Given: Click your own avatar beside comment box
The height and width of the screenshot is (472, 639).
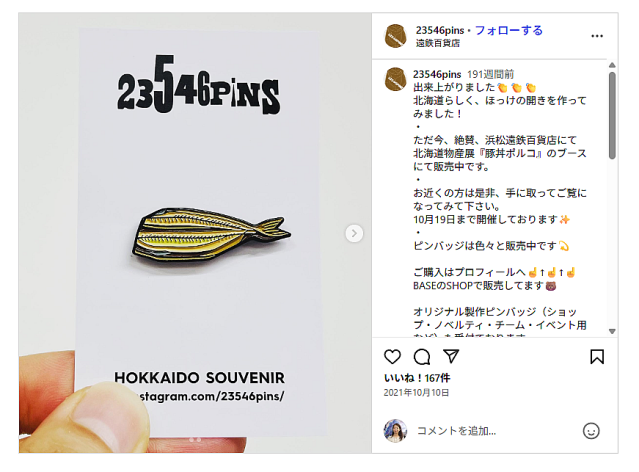Looking at the screenshot, I should (x=395, y=431).
